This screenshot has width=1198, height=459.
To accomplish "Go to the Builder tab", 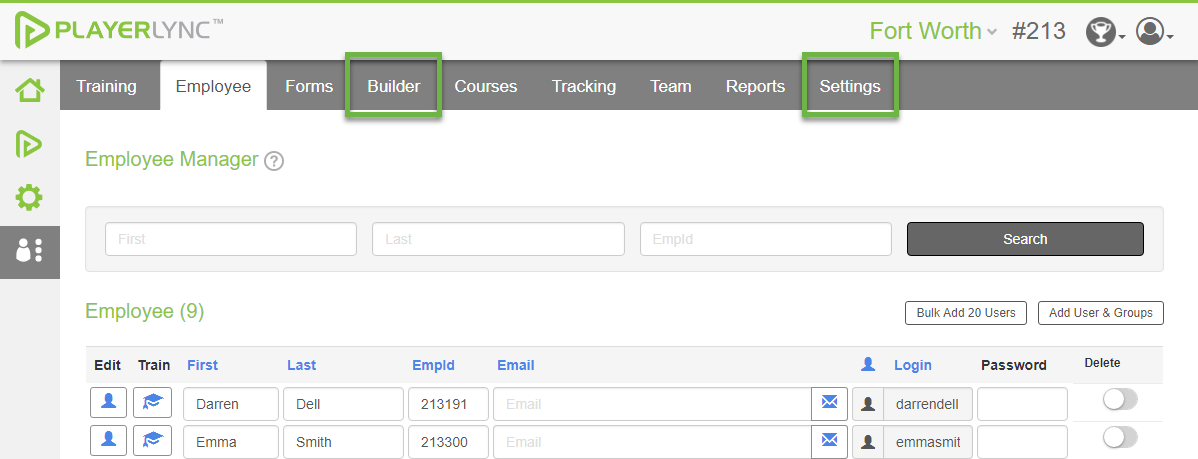I will (x=393, y=86).
